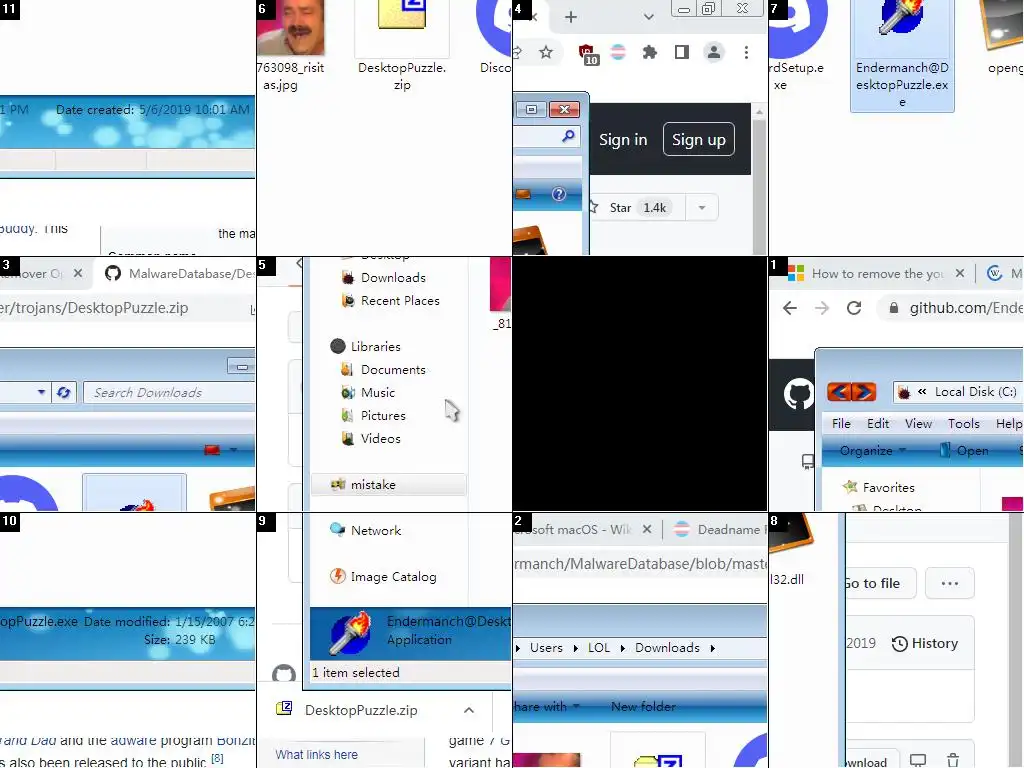The height and width of the screenshot is (768, 1024).
Task: Select Libraries in the navigation tree
Action: 366,346
